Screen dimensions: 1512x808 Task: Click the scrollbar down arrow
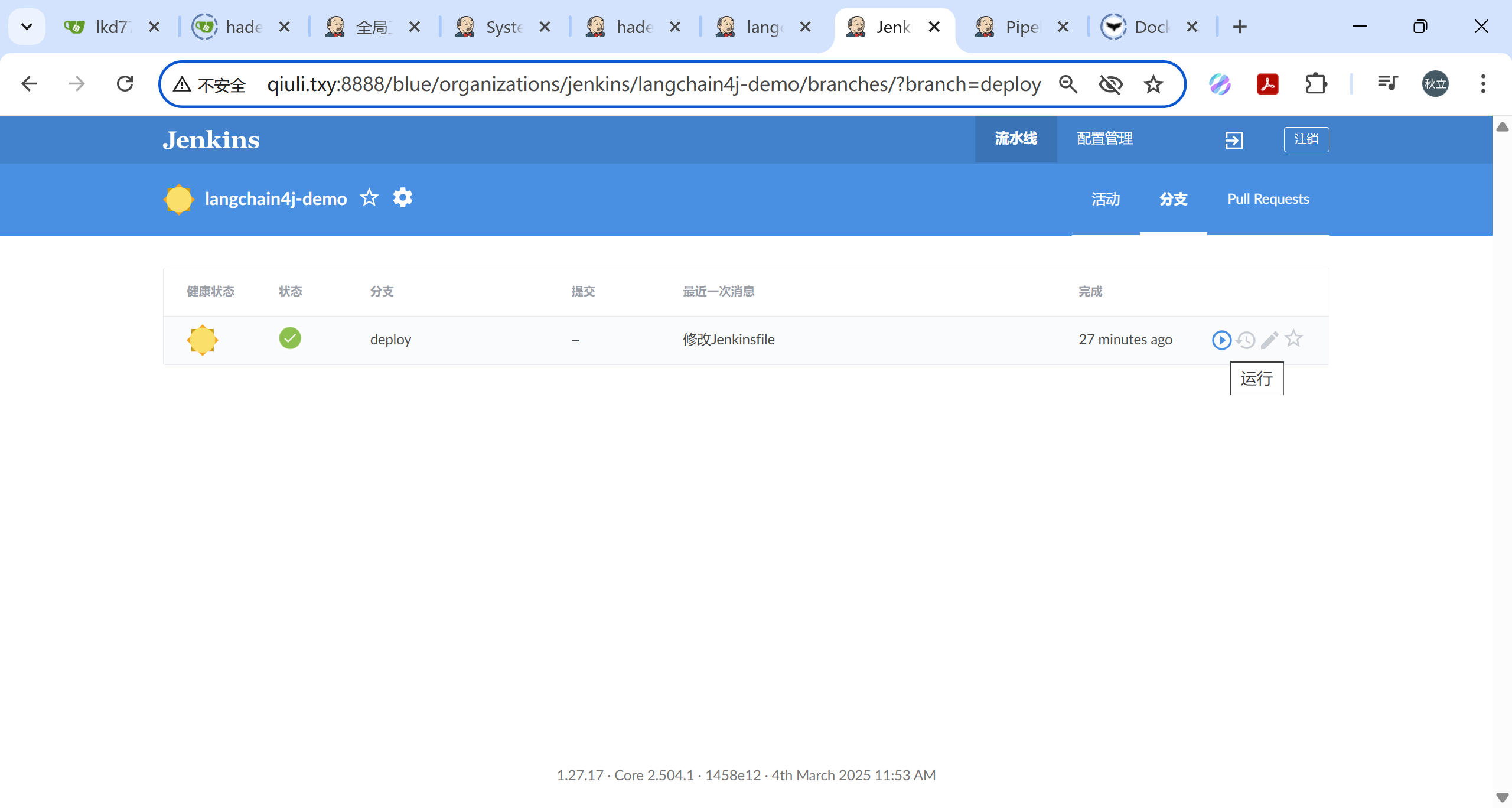[1503, 797]
